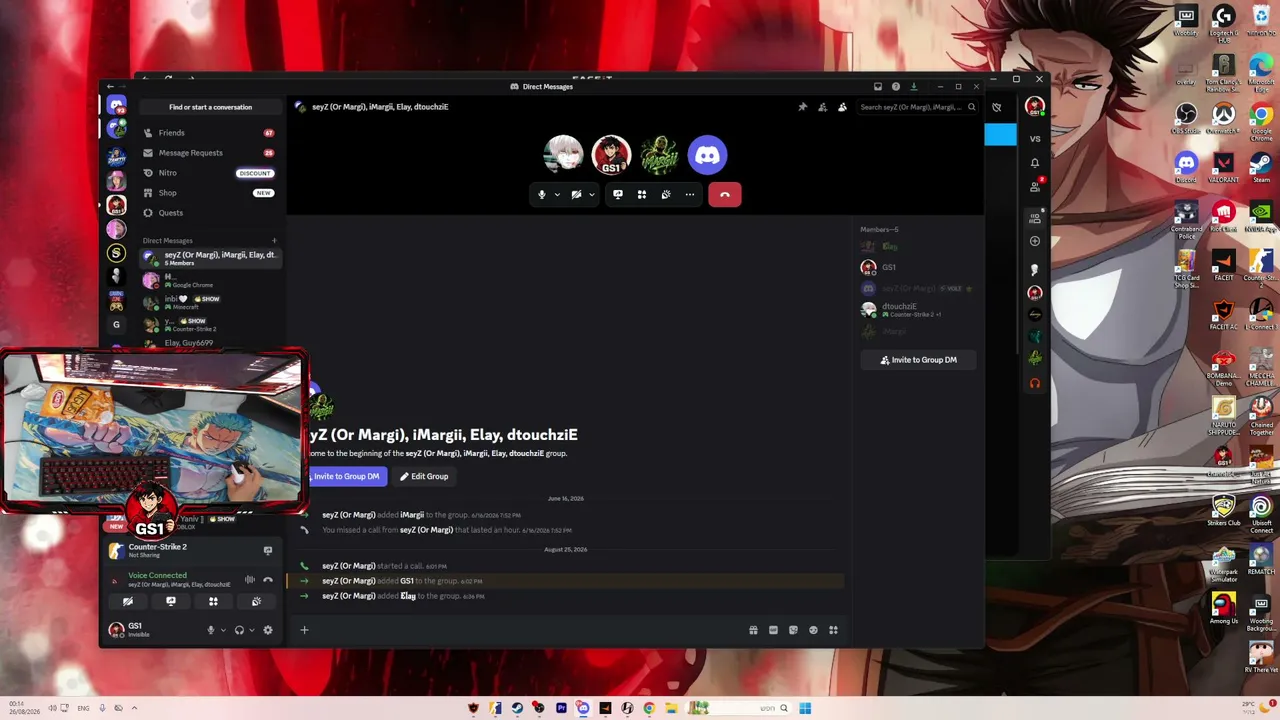Expand camera options arrow in call controls
This screenshot has width=1280, height=720.
coord(591,195)
